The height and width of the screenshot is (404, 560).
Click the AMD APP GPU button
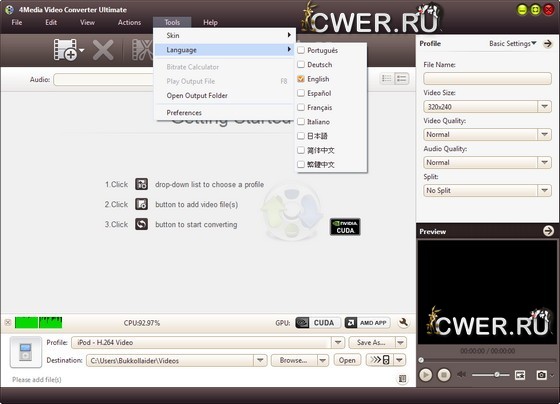click(x=367, y=323)
